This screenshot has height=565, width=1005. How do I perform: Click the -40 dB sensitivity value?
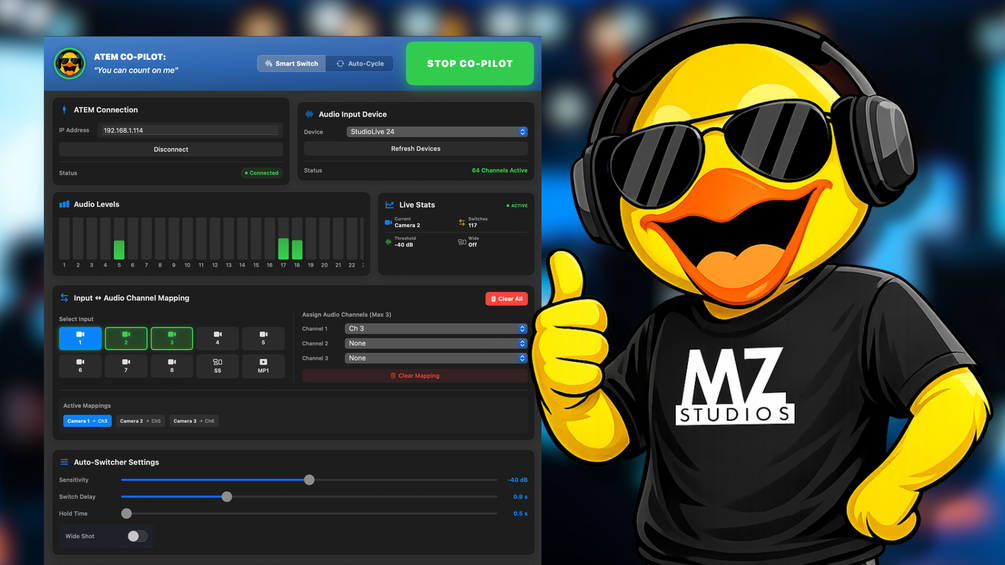(517, 480)
